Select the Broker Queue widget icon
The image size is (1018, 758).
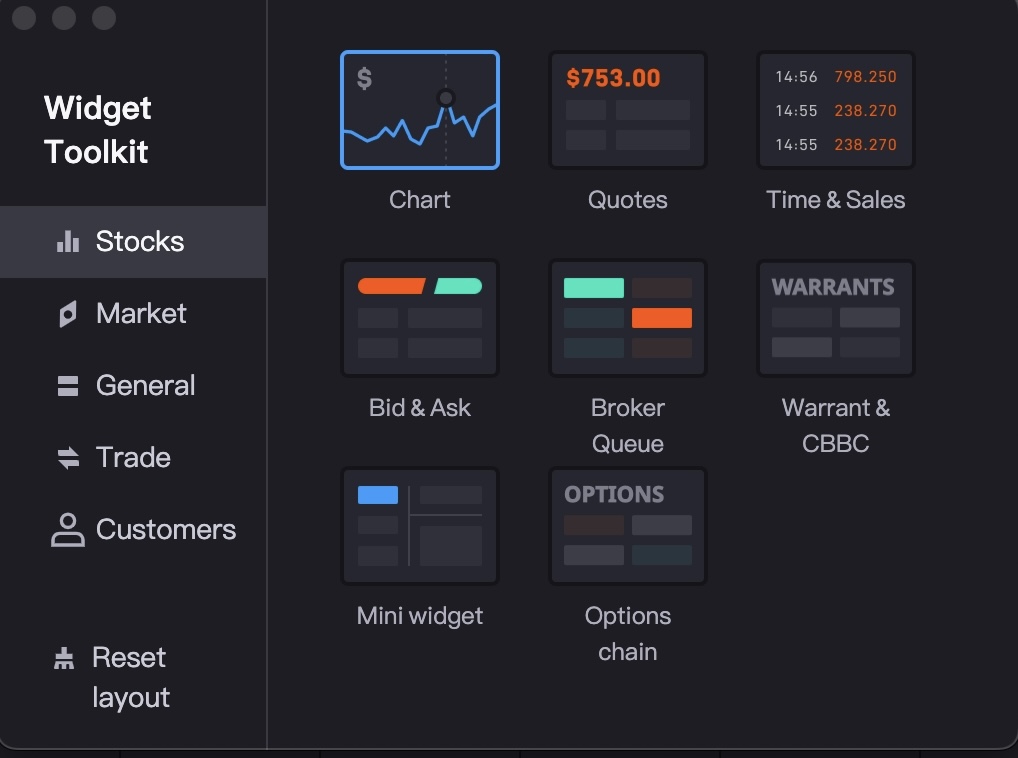[x=627, y=318]
